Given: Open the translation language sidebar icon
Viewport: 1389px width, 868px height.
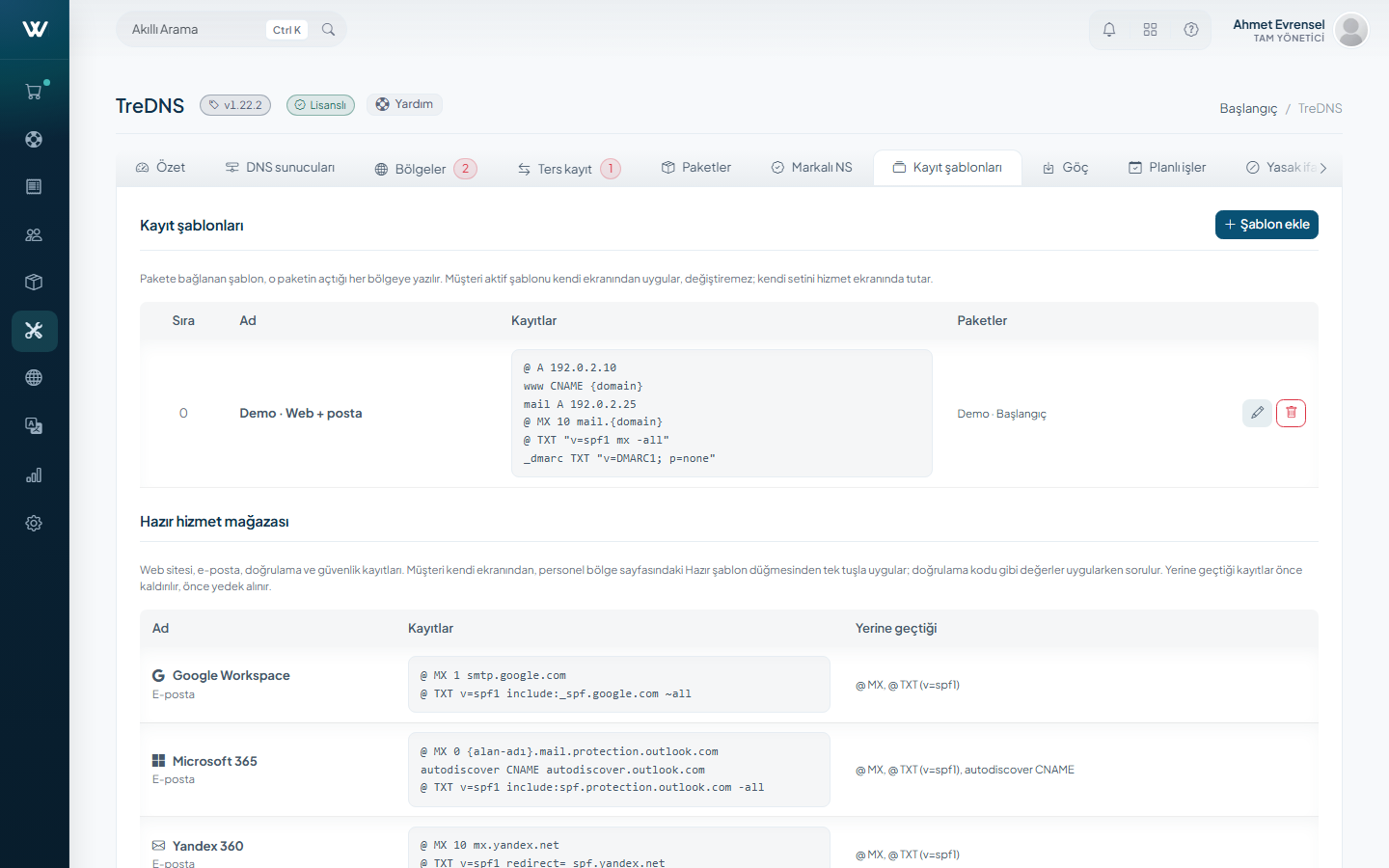Looking at the screenshot, I should (34, 426).
